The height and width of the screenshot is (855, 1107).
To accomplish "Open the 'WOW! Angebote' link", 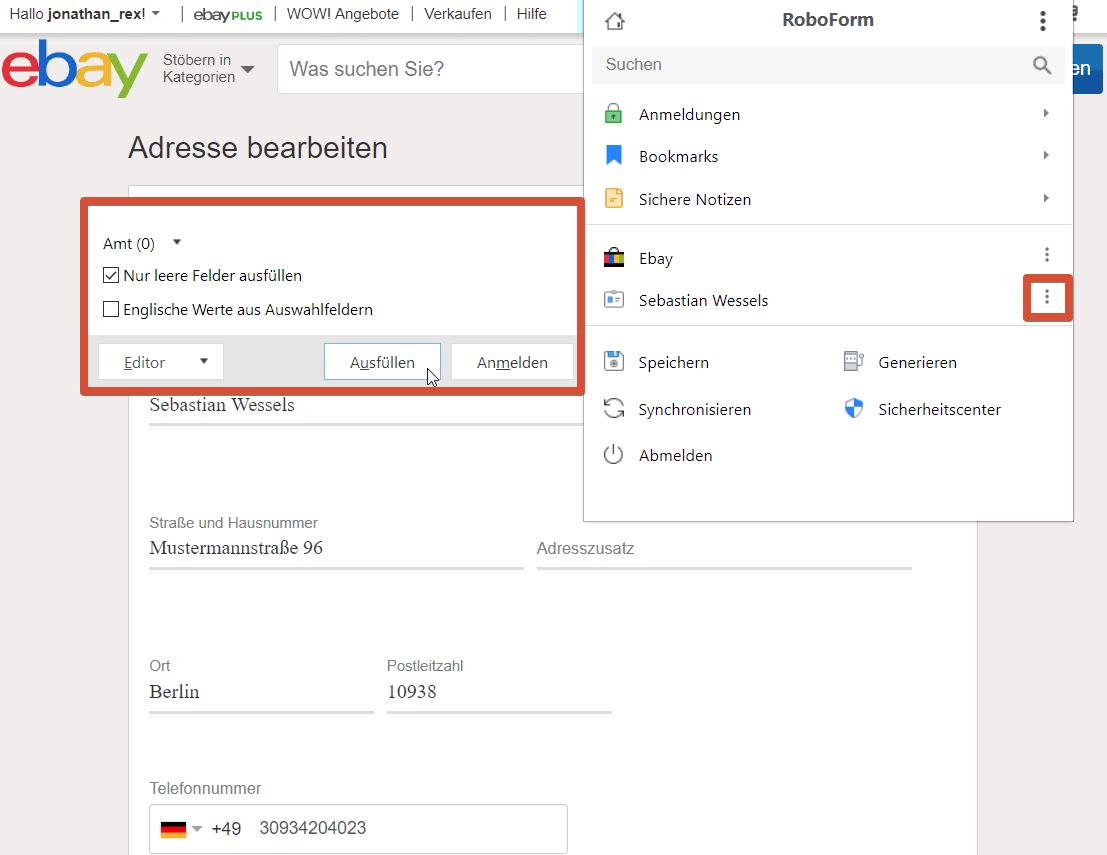I will click(x=342, y=14).
